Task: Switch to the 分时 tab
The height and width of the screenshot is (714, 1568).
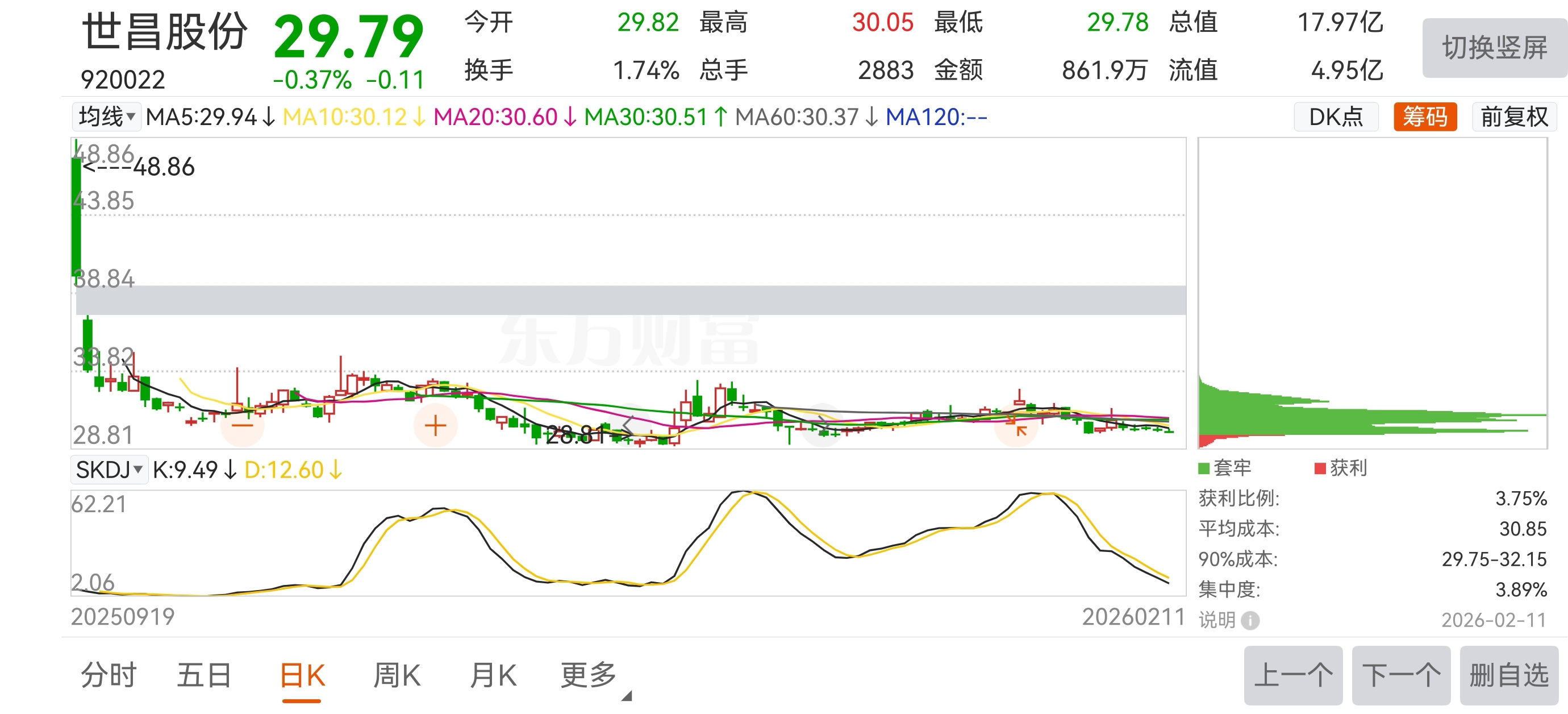Action: click(x=109, y=675)
